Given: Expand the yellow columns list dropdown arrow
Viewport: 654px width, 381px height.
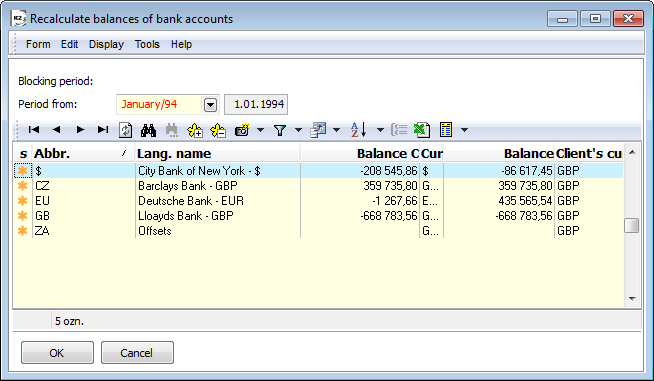Looking at the screenshot, I should pyautogui.click(x=464, y=130).
